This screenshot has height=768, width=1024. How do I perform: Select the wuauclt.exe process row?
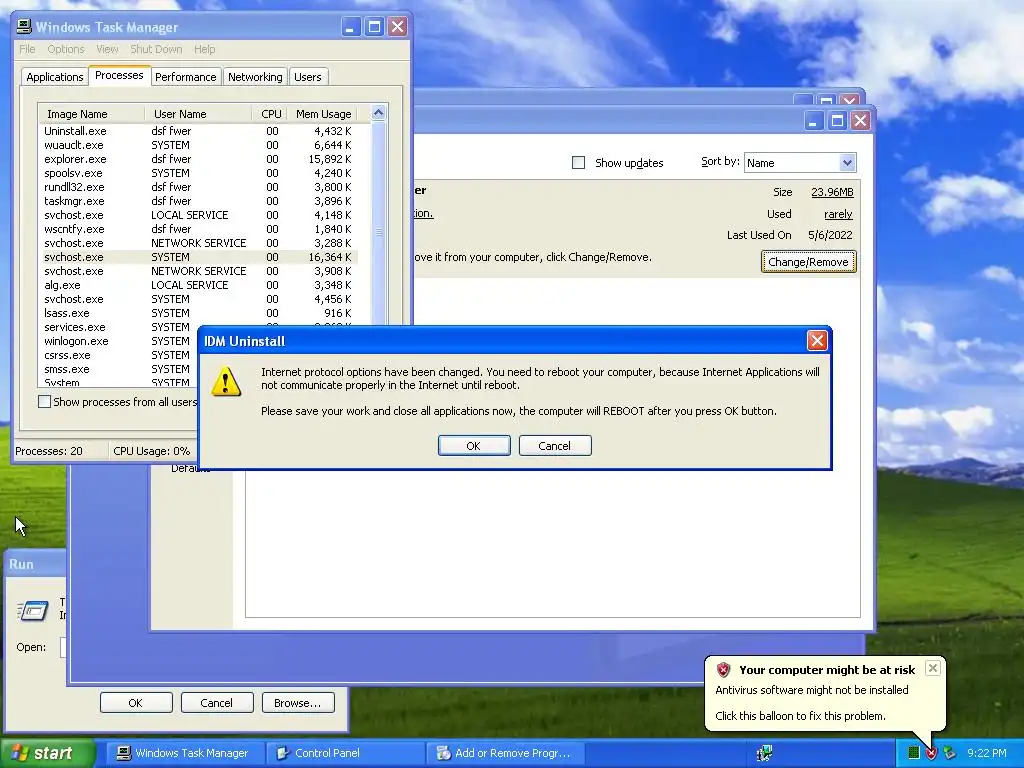tap(199, 145)
